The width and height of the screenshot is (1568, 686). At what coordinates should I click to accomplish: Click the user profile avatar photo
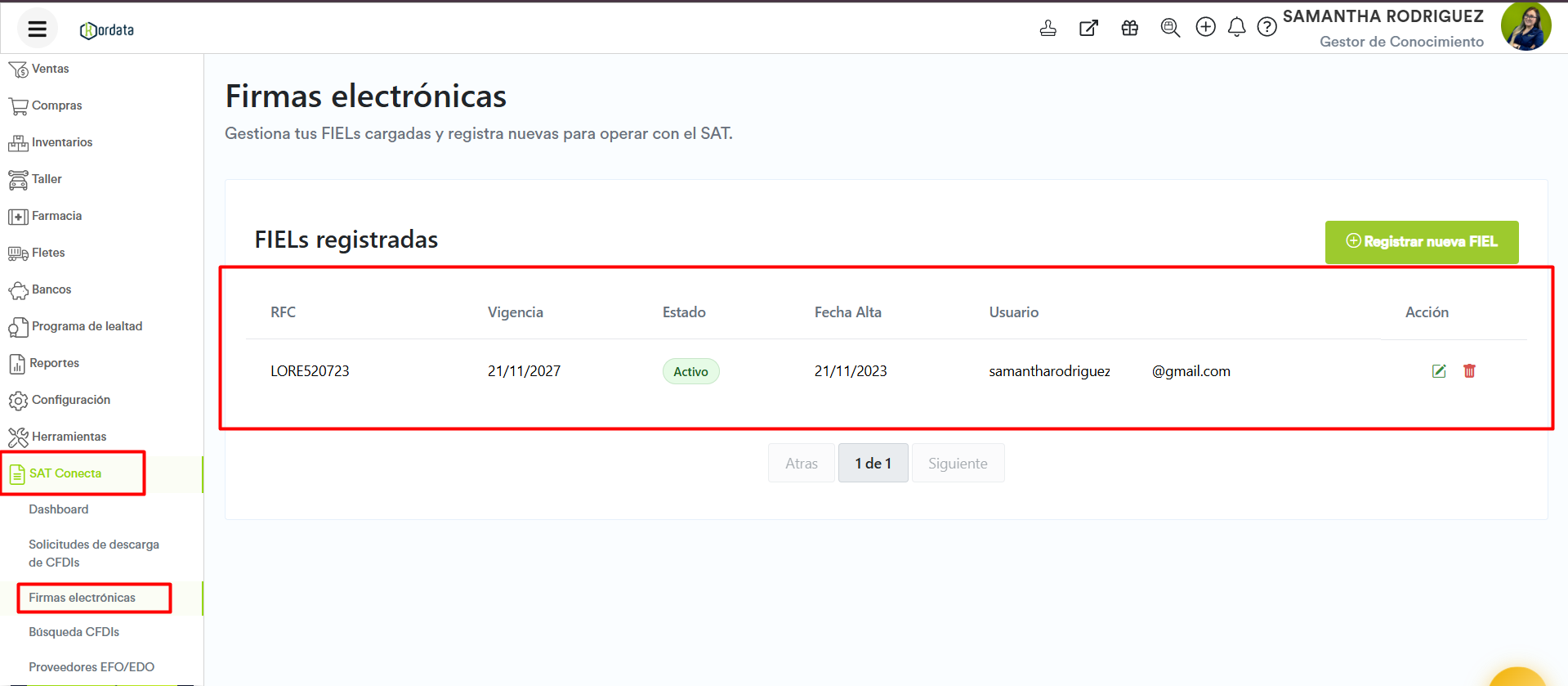(x=1525, y=27)
